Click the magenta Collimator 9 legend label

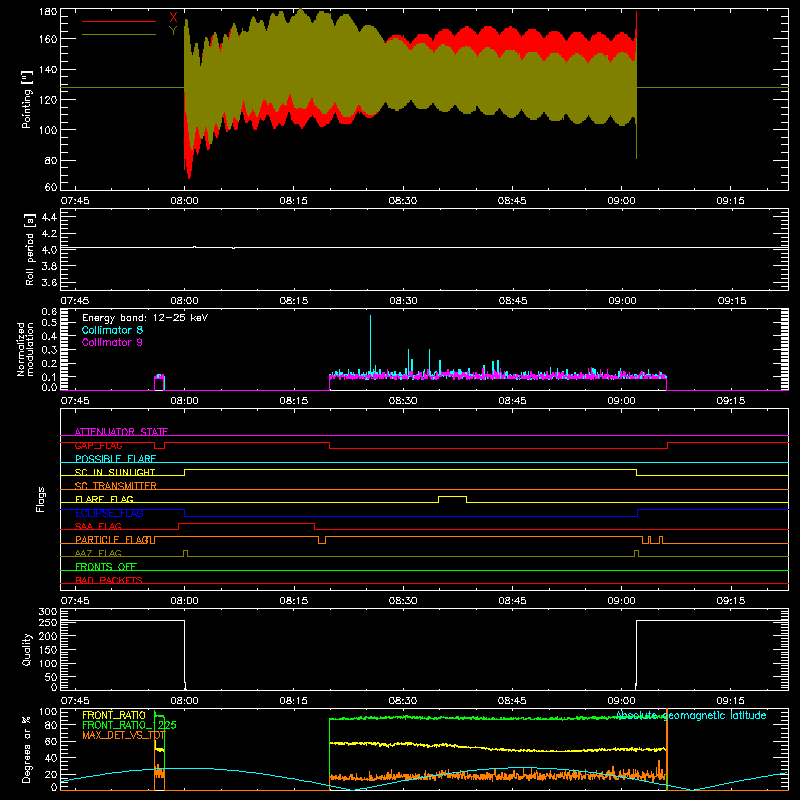(x=112, y=342)
